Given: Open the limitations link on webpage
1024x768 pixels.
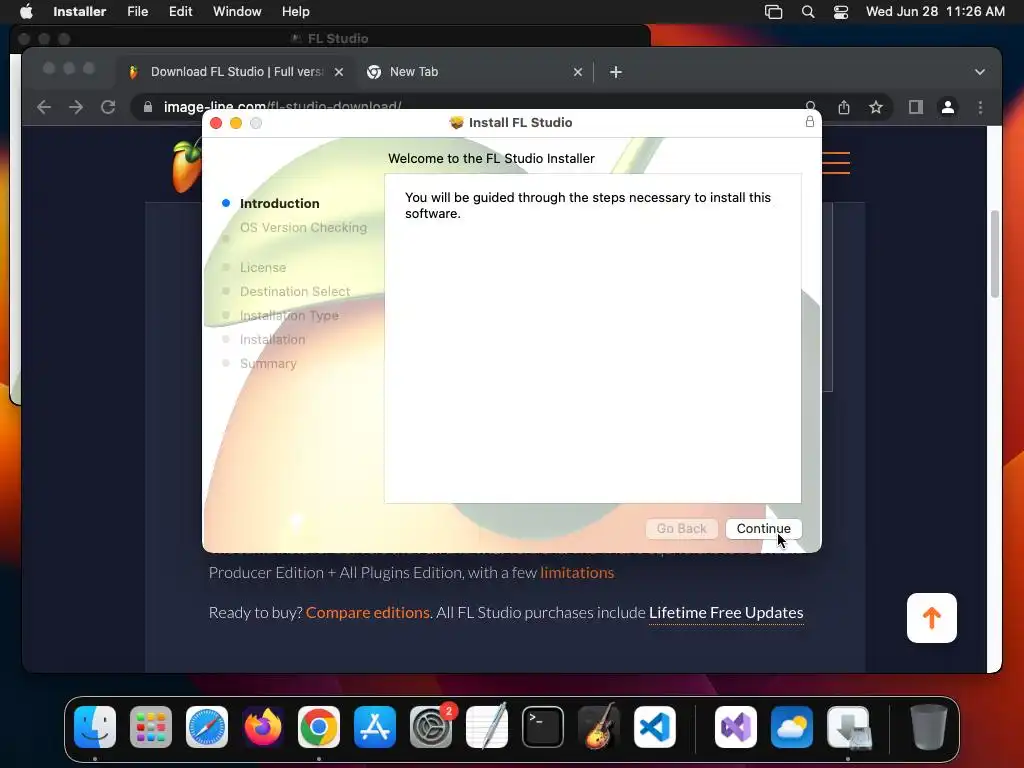Looking at the screenshot, I should [x=577, y=572].
